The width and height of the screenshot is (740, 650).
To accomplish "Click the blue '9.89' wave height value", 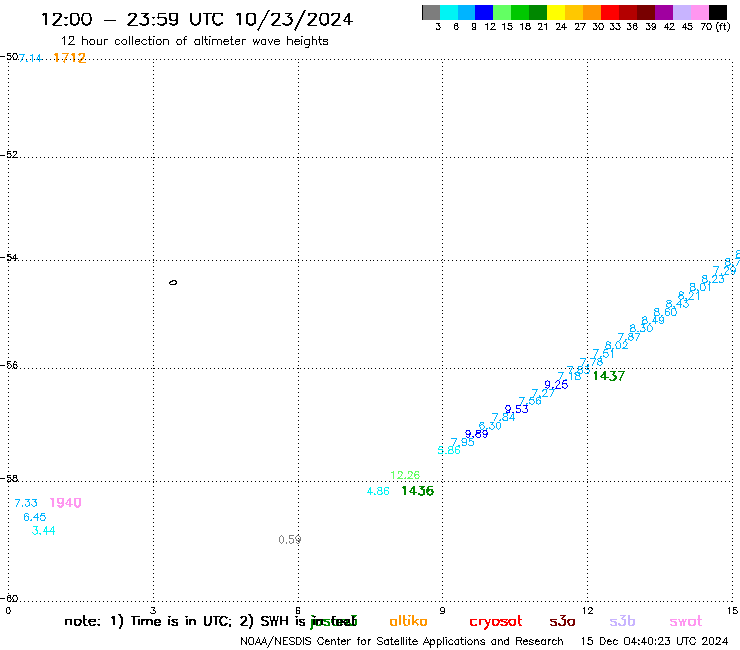I will [476, 434].
